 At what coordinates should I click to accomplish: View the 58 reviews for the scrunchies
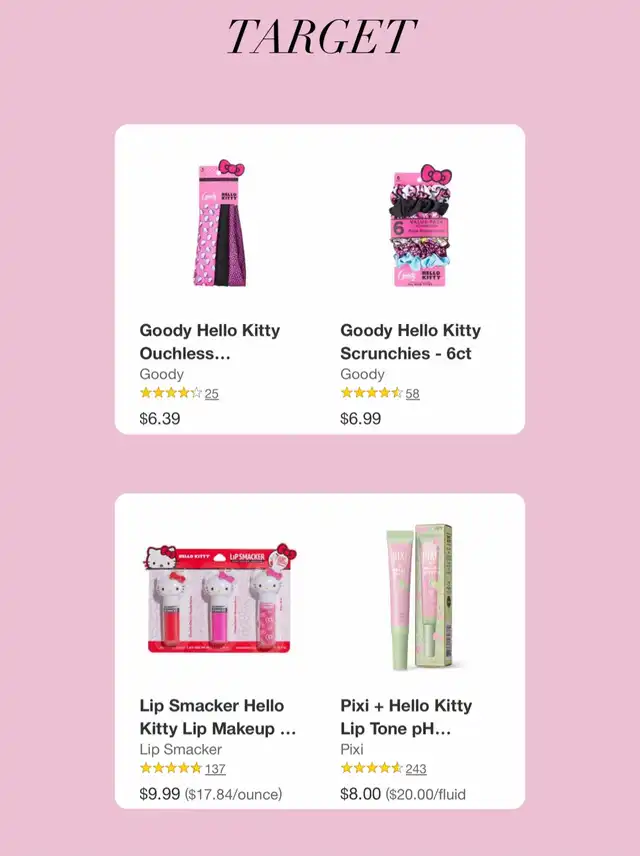[x=412, y=394]
